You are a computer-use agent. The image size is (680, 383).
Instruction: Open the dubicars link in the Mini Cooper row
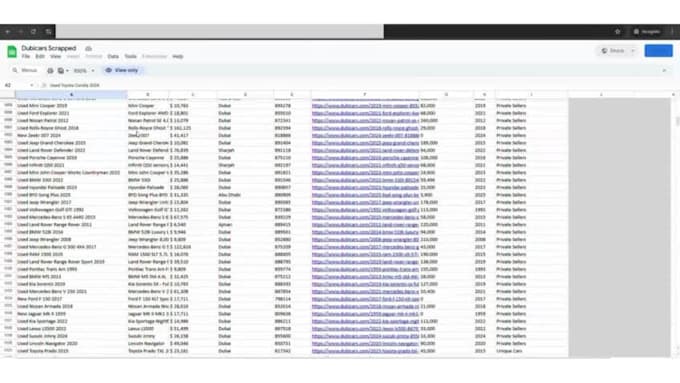coord(365,105)
